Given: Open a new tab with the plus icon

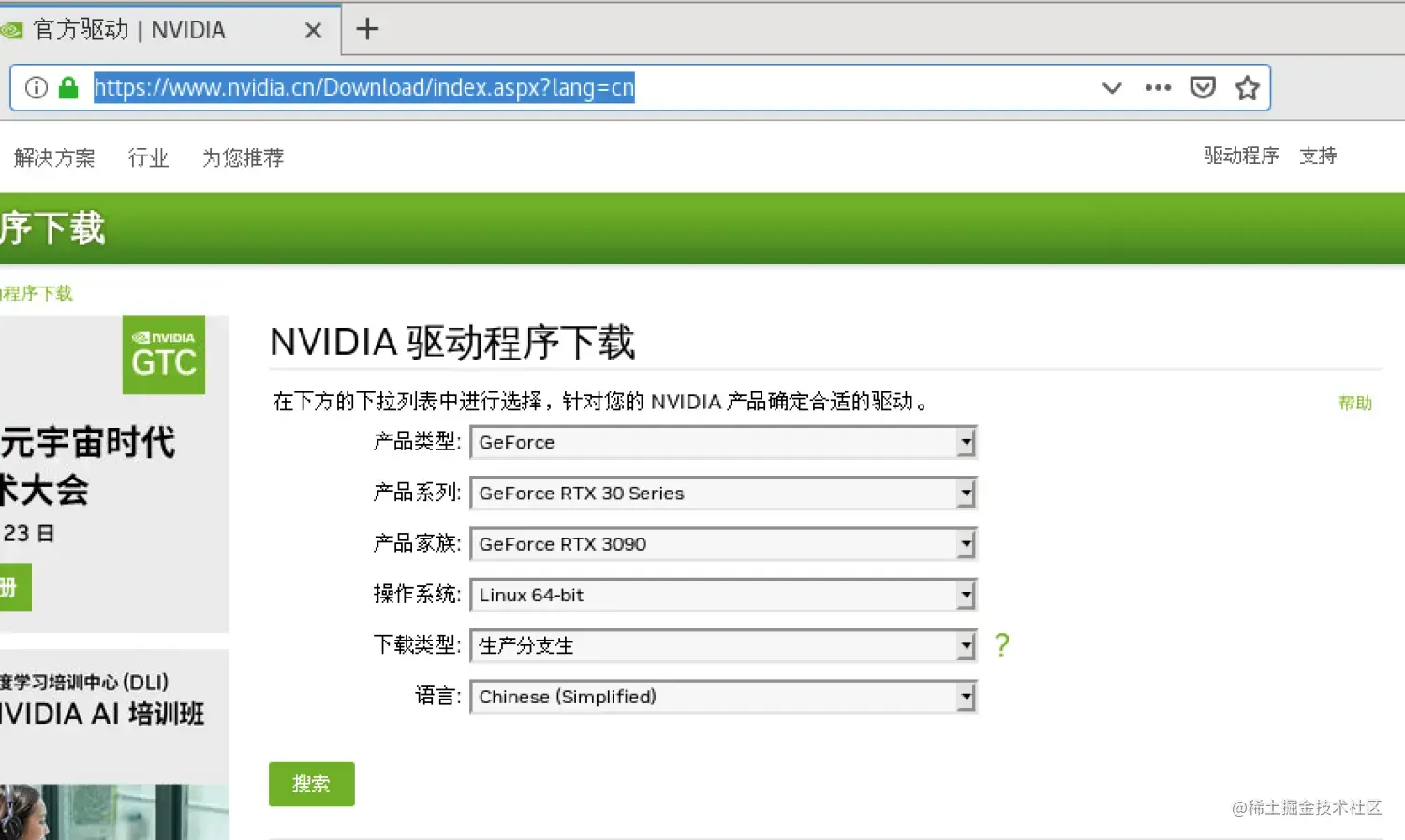Looking at the screenshot, I should pyautogui.click(x=366, y=29).
